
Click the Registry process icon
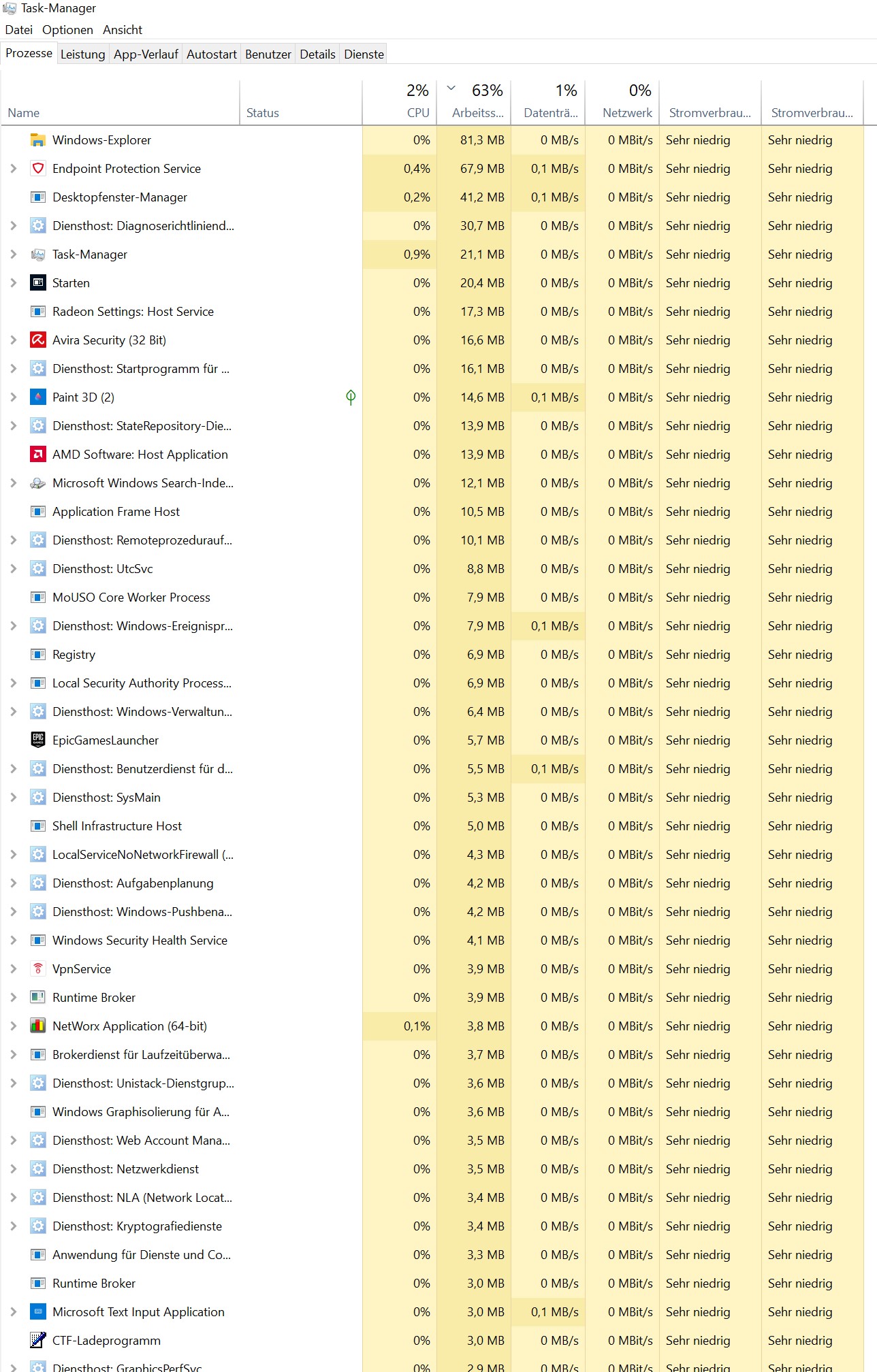[38, 655]
